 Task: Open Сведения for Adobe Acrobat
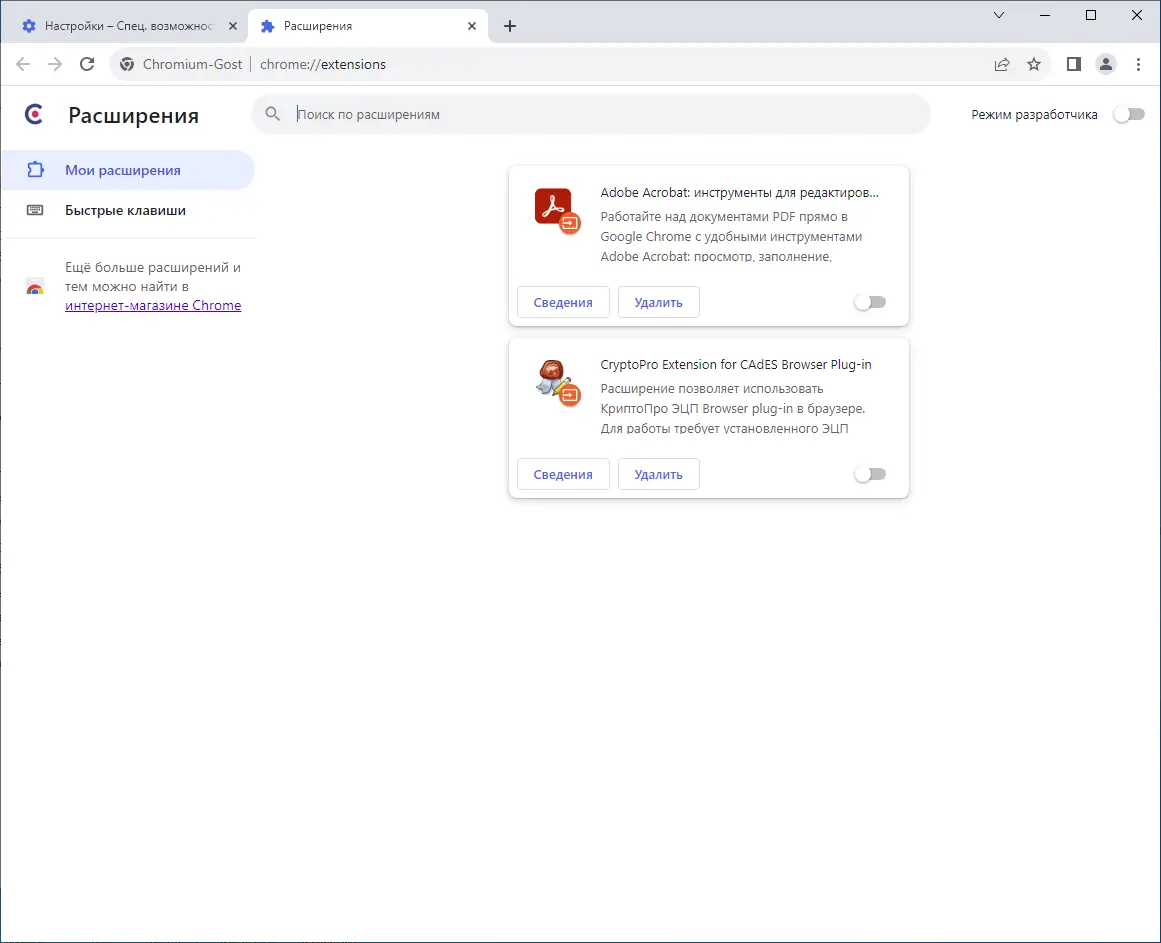coord(563,302)
